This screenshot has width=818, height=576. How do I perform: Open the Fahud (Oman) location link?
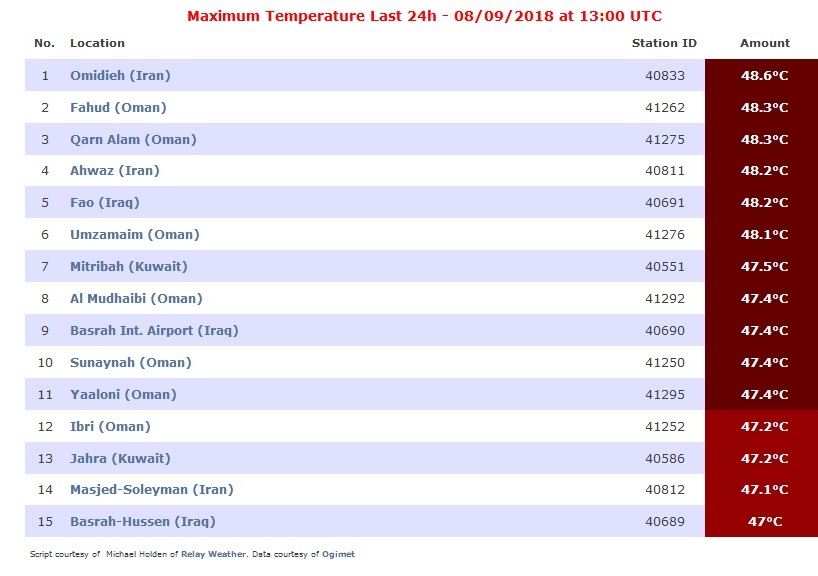pyautogui.click(x=118, y=107)
